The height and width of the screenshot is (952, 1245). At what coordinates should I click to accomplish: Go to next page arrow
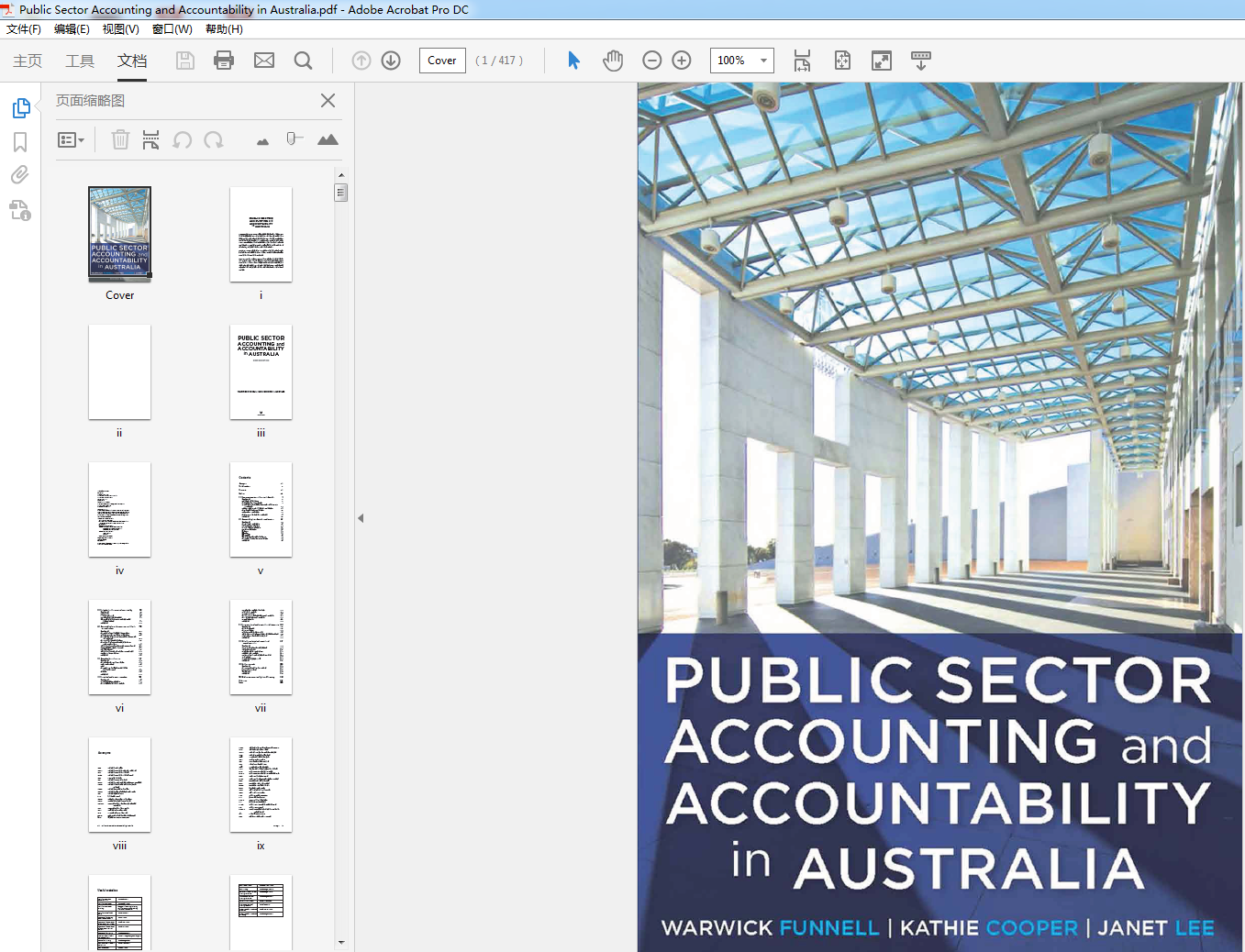coord(391,61)
